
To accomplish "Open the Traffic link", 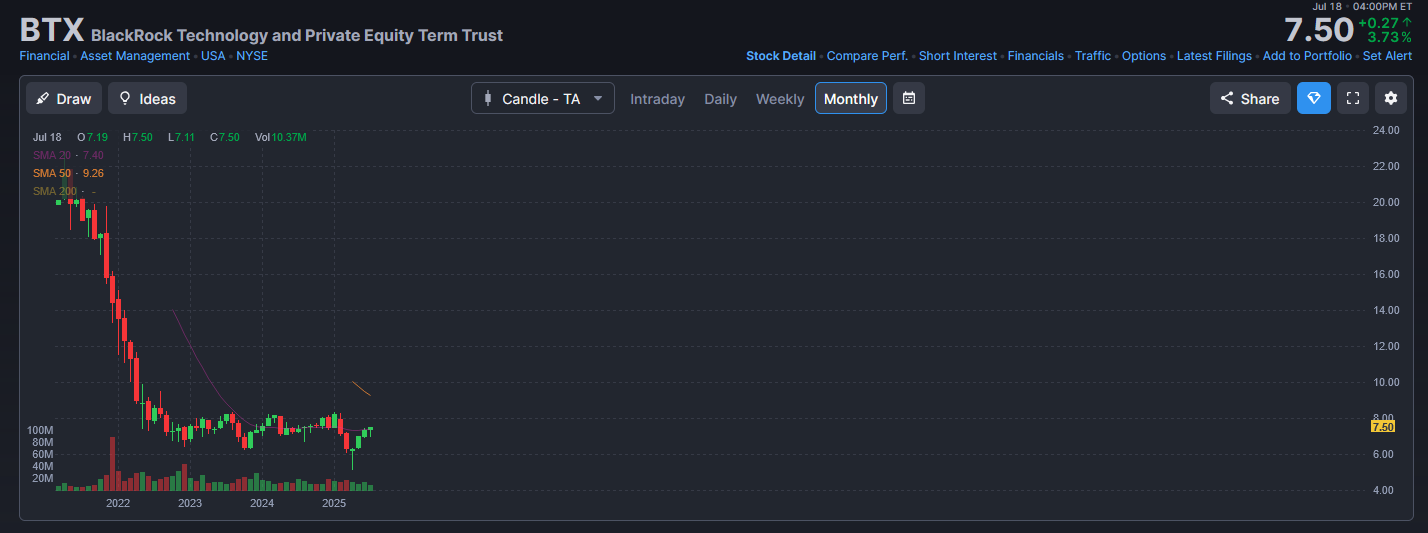I will click(1093, 56).
